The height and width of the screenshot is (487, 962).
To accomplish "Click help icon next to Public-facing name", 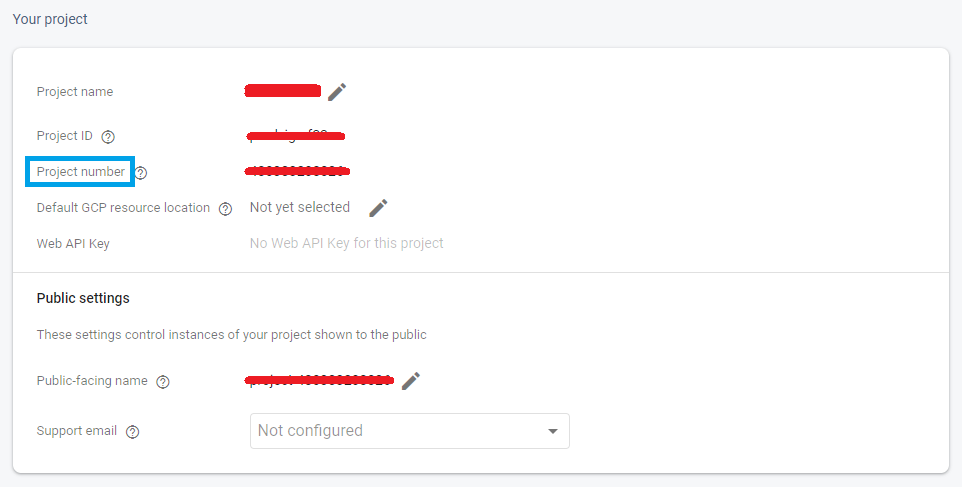I will coord(163,381).
